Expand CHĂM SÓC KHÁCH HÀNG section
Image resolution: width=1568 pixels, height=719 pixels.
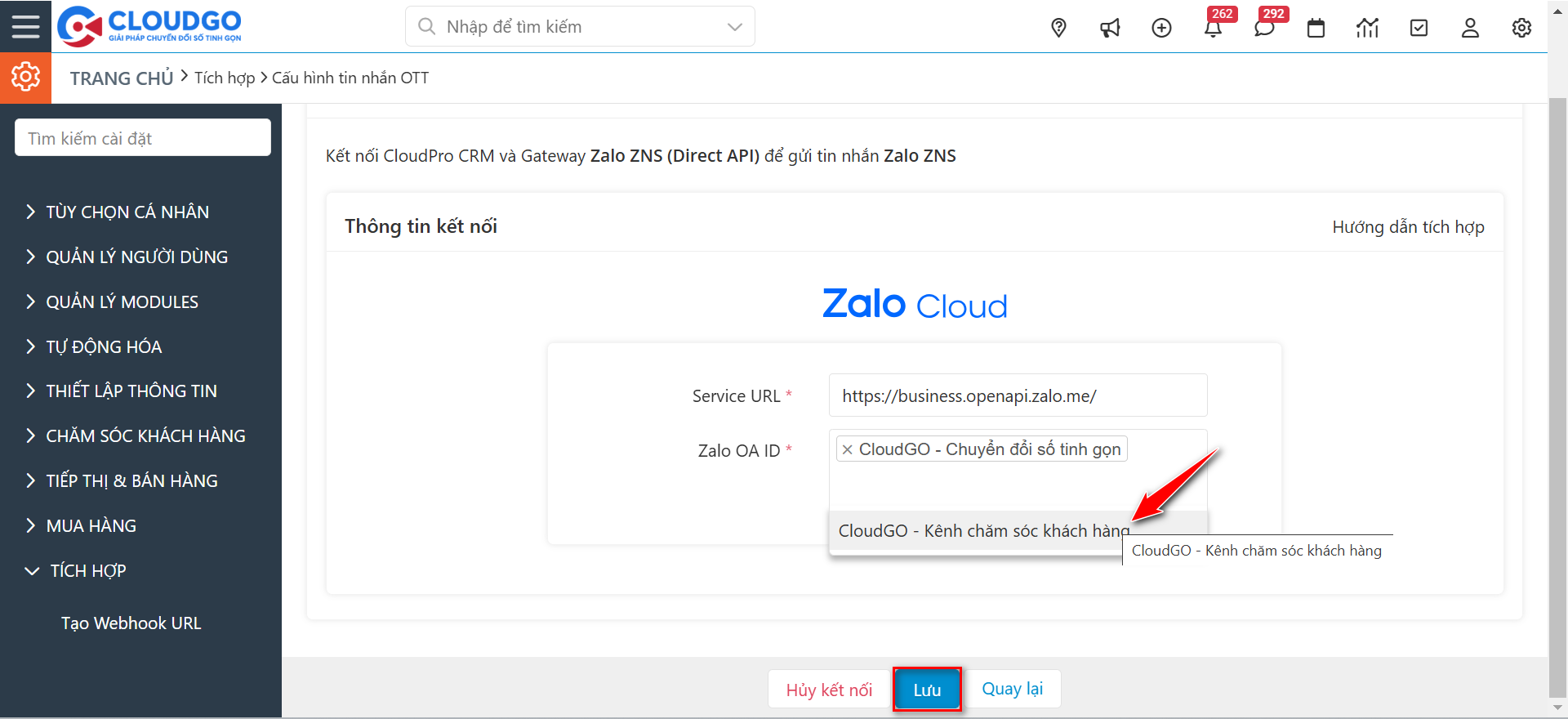click(x=136, y=435)
